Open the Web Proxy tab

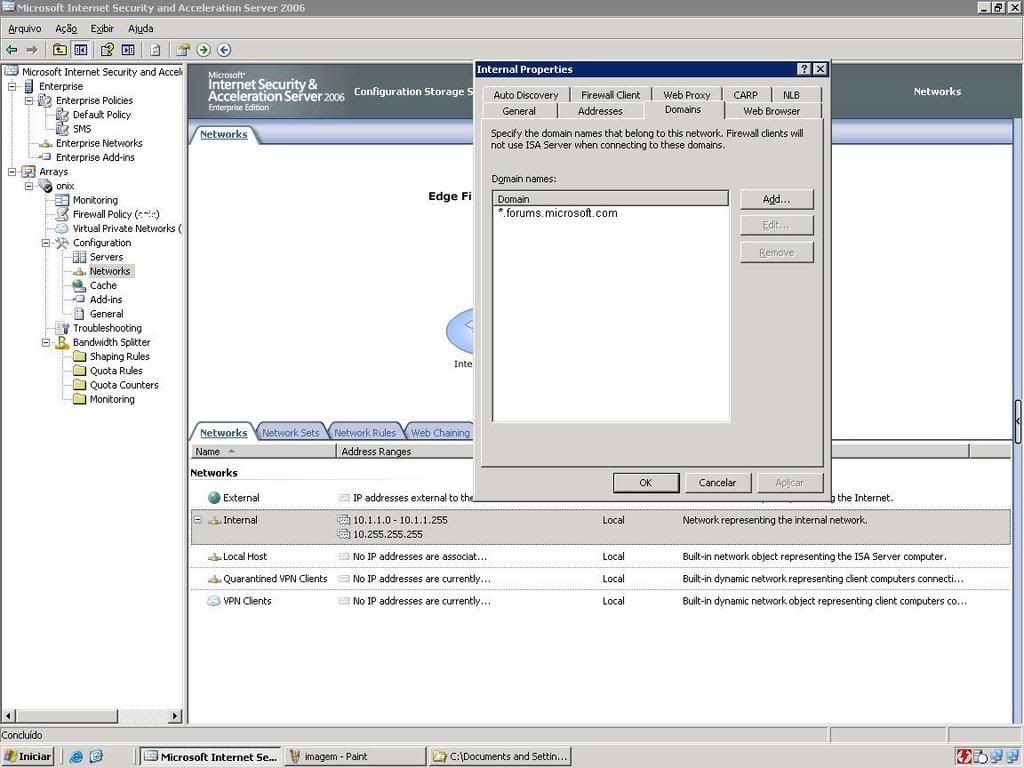pyautogui.click(x=686, y=95)
